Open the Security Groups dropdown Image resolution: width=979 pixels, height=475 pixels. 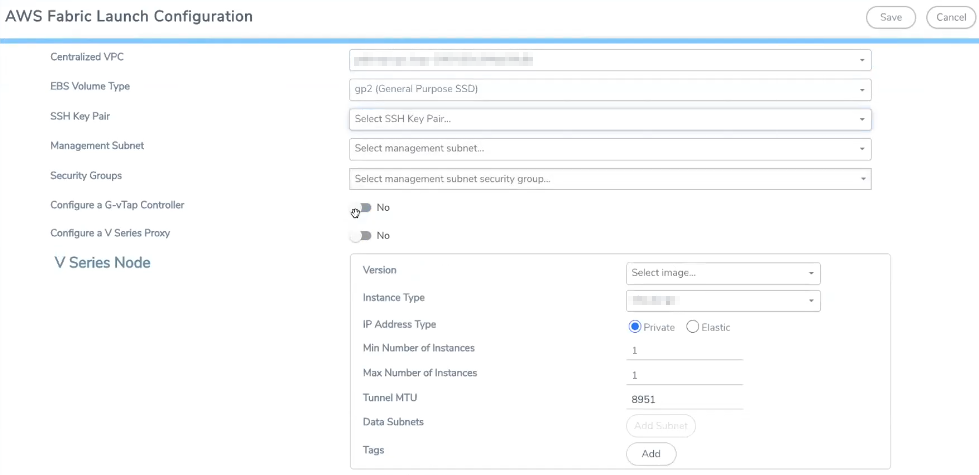(x=610, y=179)
